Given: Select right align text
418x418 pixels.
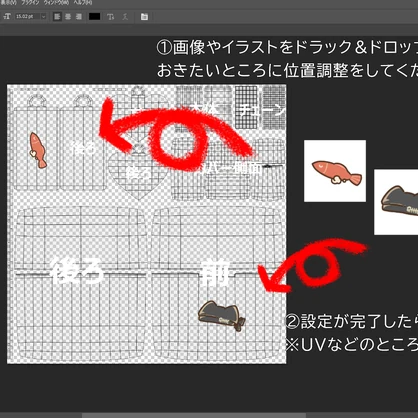Looking at the screenshot, I should pos(79,16).
